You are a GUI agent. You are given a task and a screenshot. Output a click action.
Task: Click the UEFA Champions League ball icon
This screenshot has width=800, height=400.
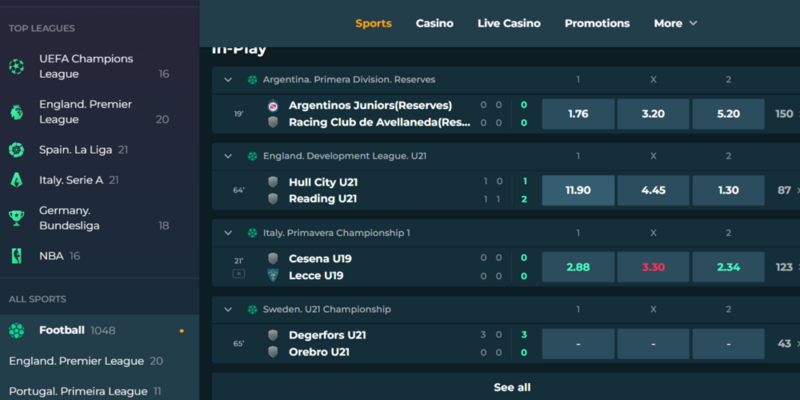click(16, 67)
